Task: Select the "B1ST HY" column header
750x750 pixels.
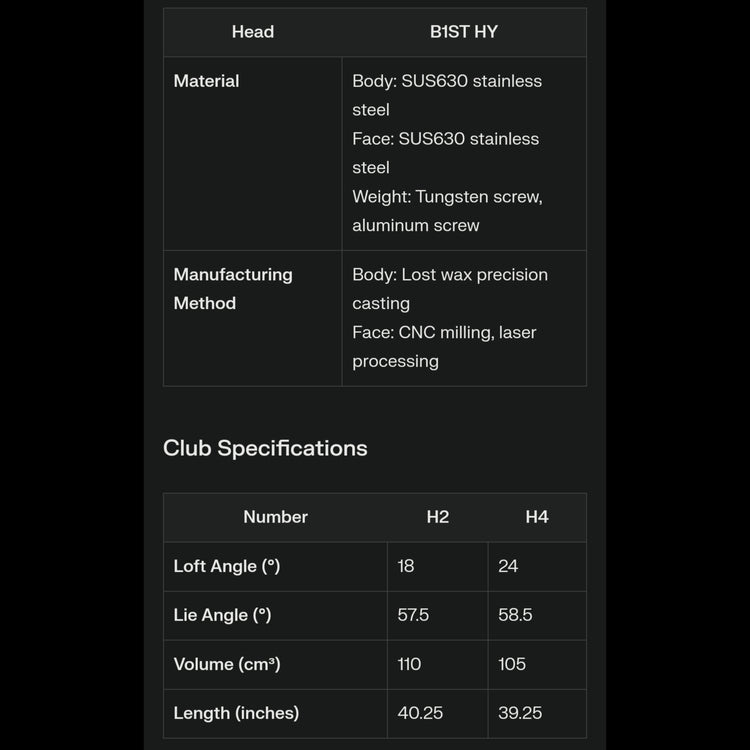Action: [464, 32]
